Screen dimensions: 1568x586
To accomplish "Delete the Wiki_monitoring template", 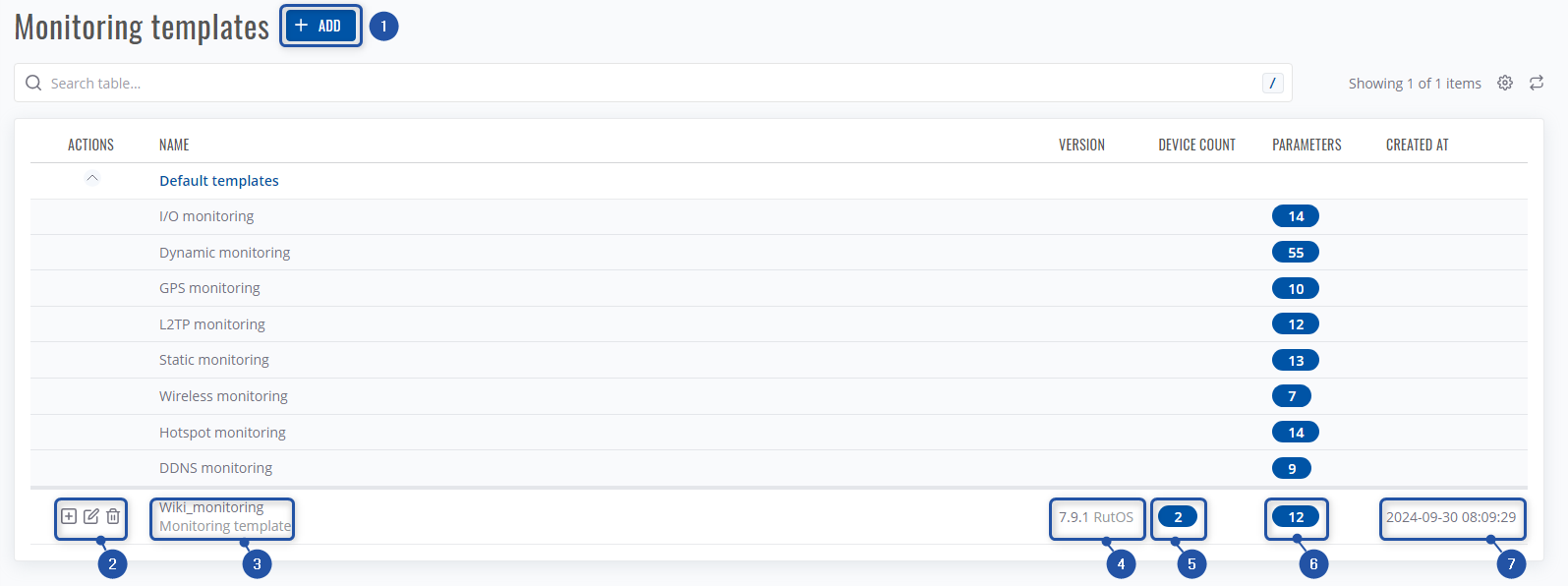I will [113, 516].
